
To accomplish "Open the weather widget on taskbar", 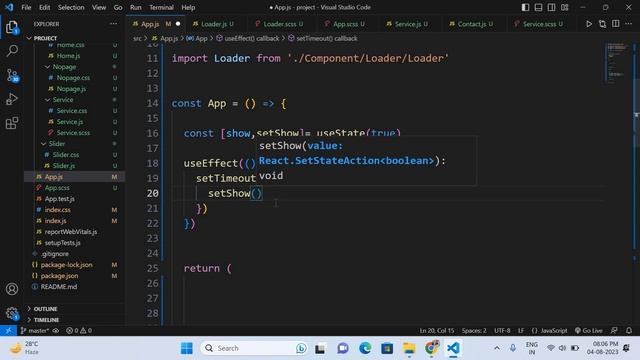I will [24, 348].
